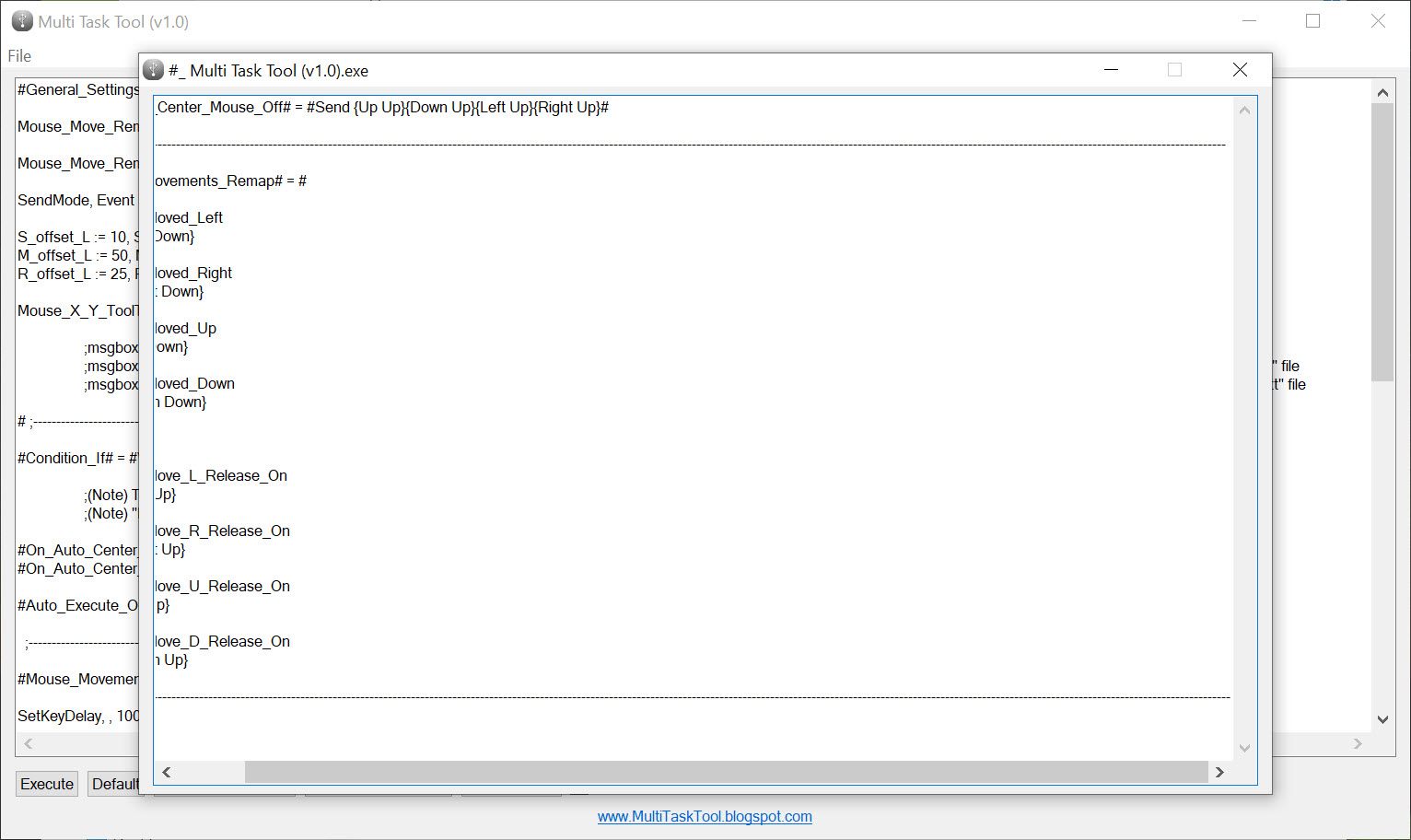
Task: Minimize the #_ Multi Task Tool (v1.0).exe popup window
Action: (1112, 70)
